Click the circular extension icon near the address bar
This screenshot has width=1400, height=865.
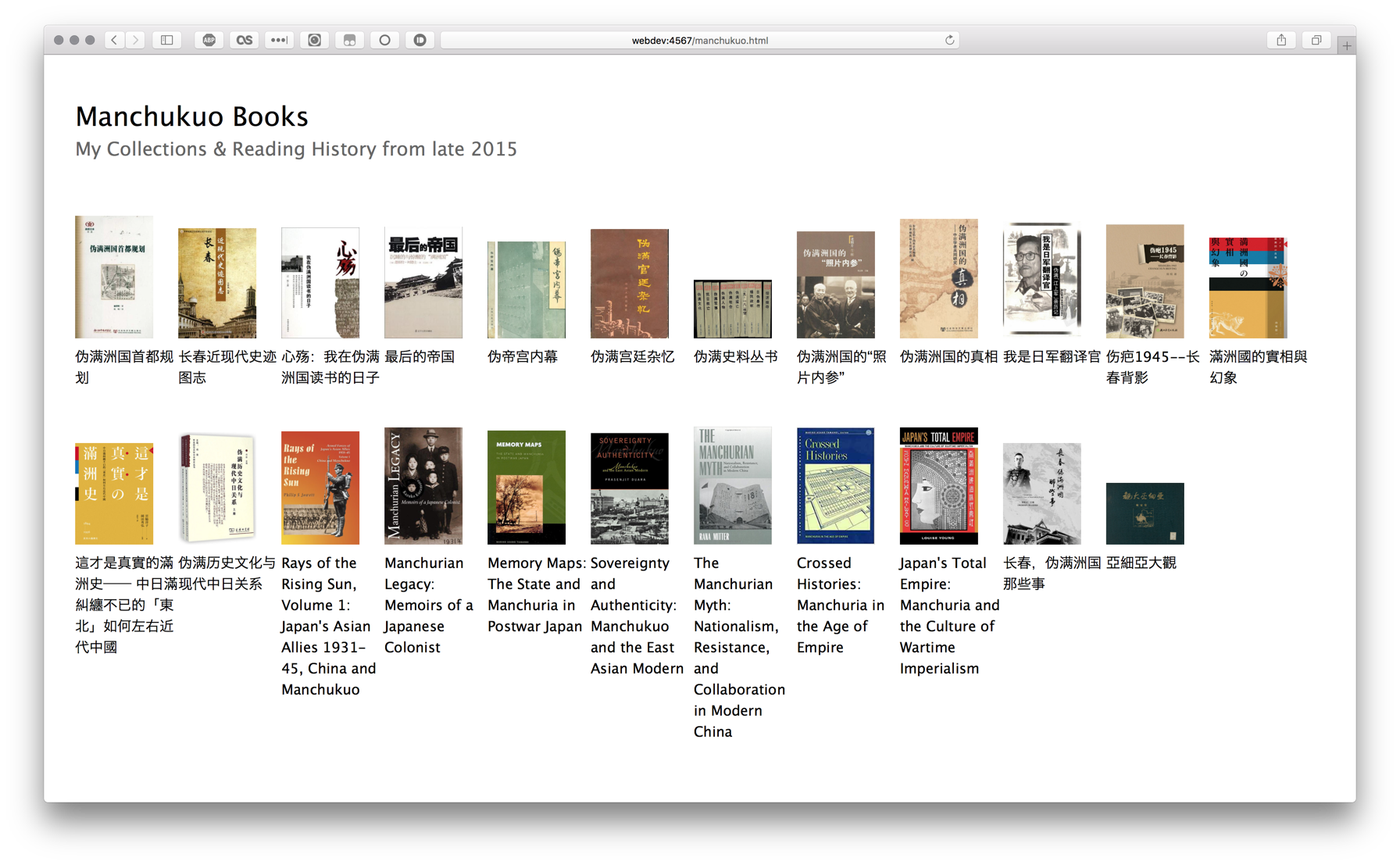(x=384, y=40)
